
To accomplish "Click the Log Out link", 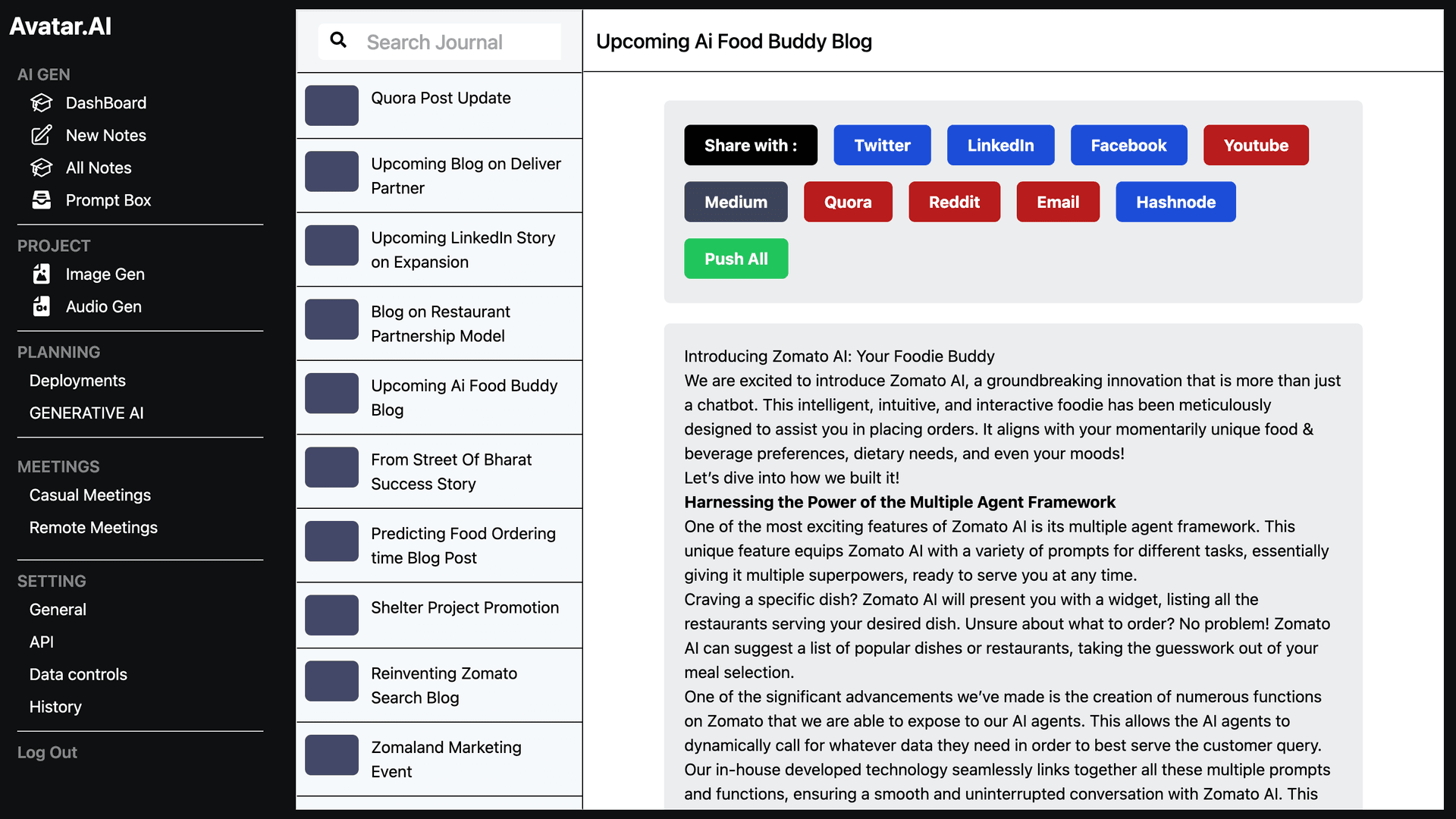I will point(47,752).
